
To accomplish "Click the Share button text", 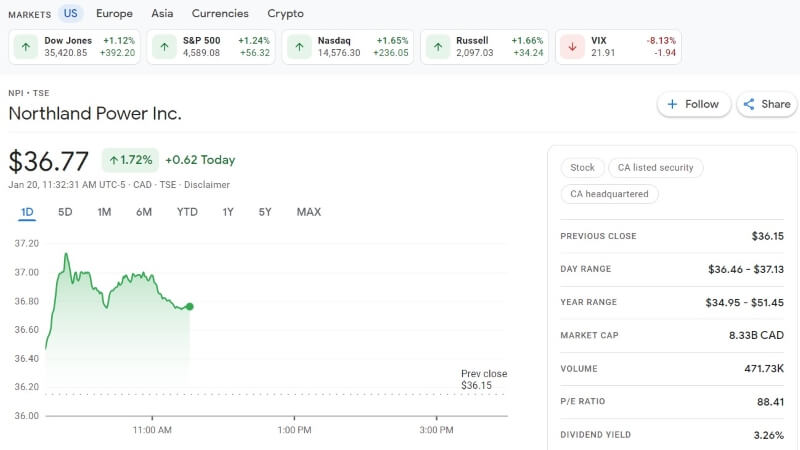I will coord(776,104).
